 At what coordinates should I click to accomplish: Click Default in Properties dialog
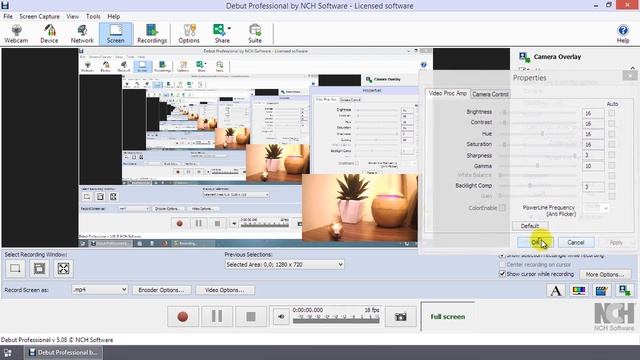[x=530, y=226]
